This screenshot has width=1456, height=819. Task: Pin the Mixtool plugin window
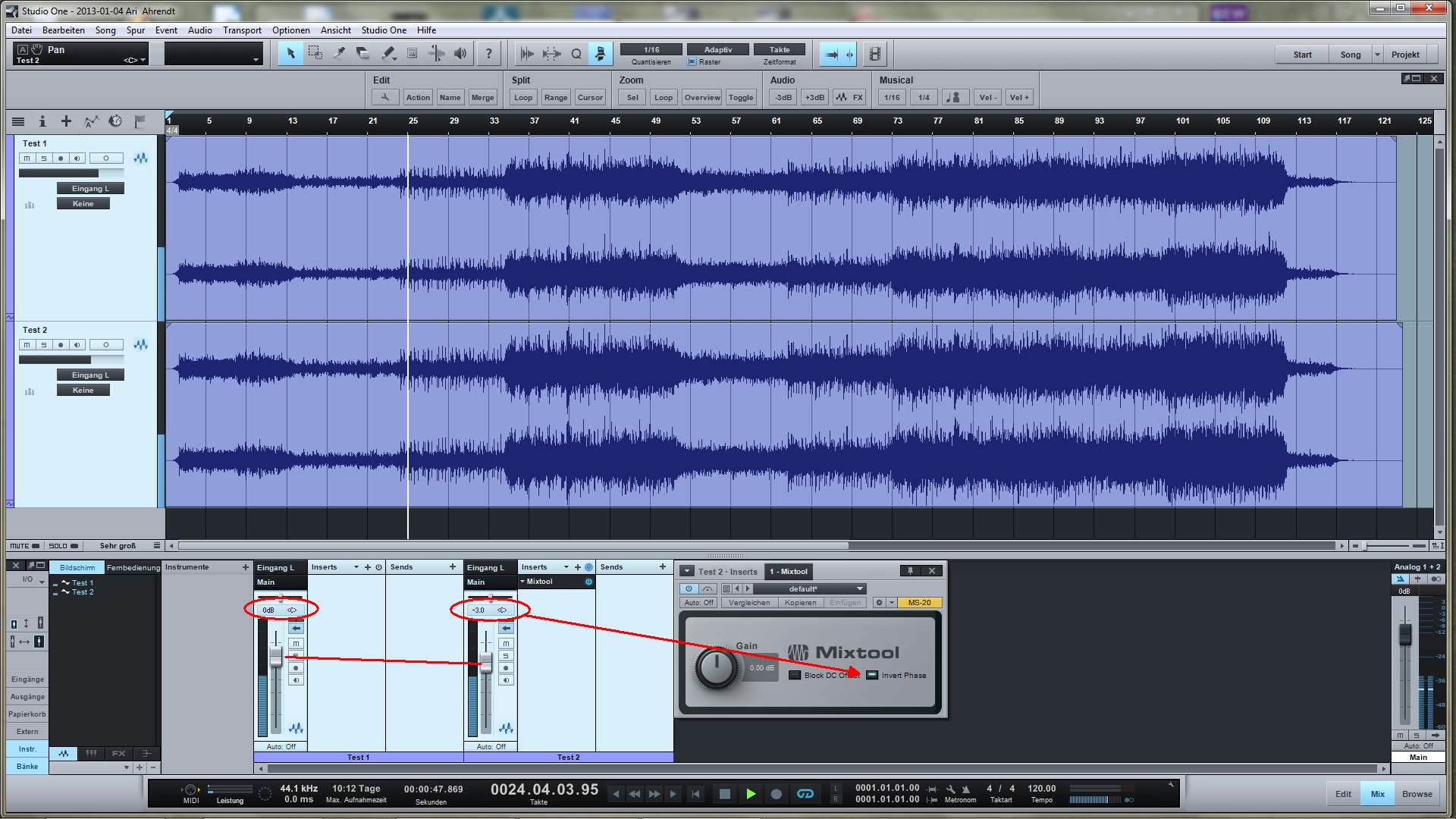click(x=911, y=571)
